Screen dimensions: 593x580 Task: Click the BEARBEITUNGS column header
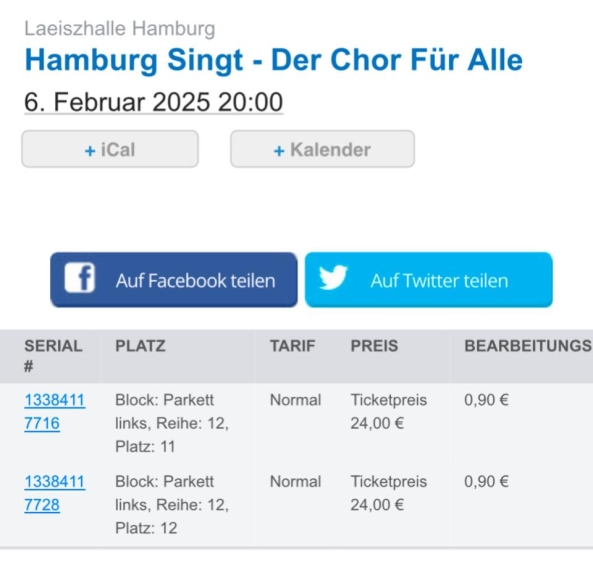click(x=528, y=346)
